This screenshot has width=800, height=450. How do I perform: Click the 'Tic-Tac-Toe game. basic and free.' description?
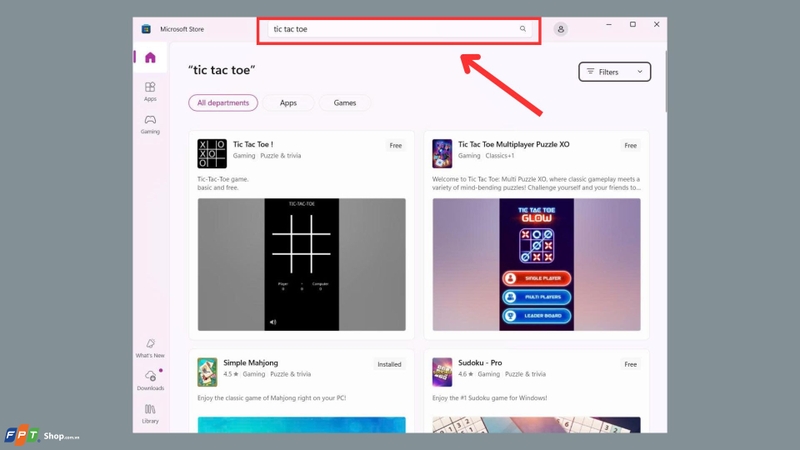point(223,183)
